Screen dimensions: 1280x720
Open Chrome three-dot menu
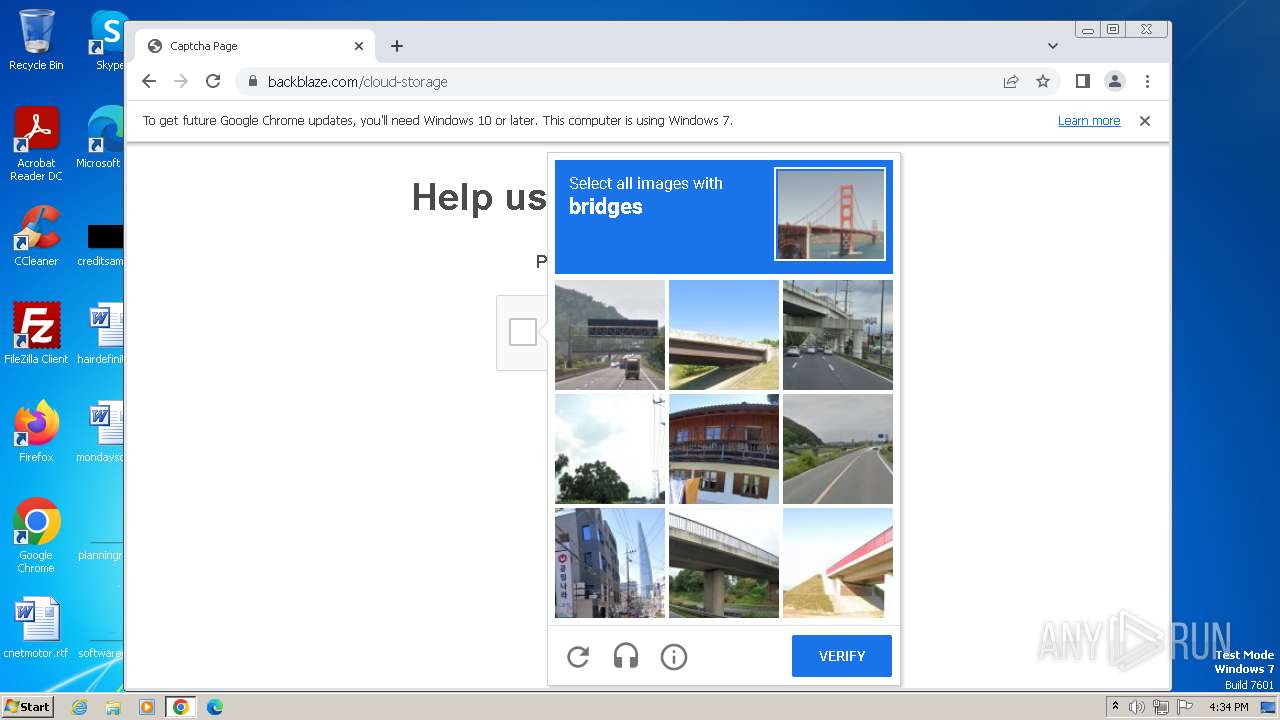(x=1147, y=81)
